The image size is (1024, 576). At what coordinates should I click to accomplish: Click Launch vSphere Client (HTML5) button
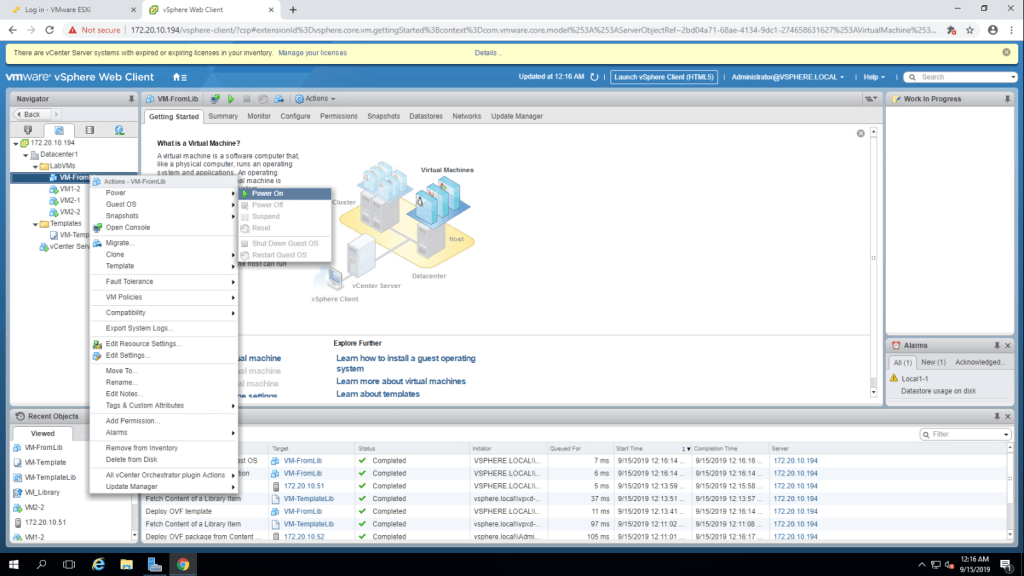(x=663, y=77)
